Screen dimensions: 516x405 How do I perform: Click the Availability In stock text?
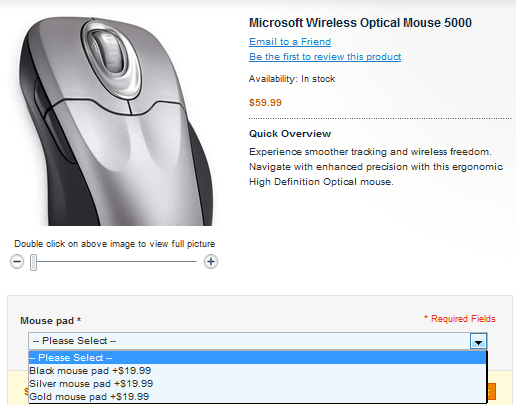click(292, 79)
